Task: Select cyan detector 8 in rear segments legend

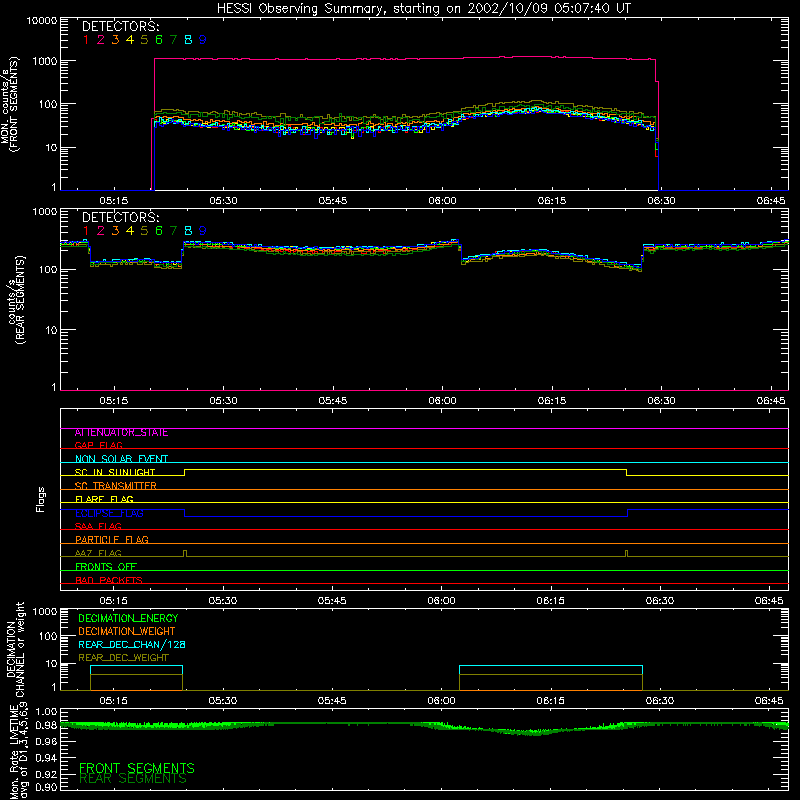Action: point(188,231)
